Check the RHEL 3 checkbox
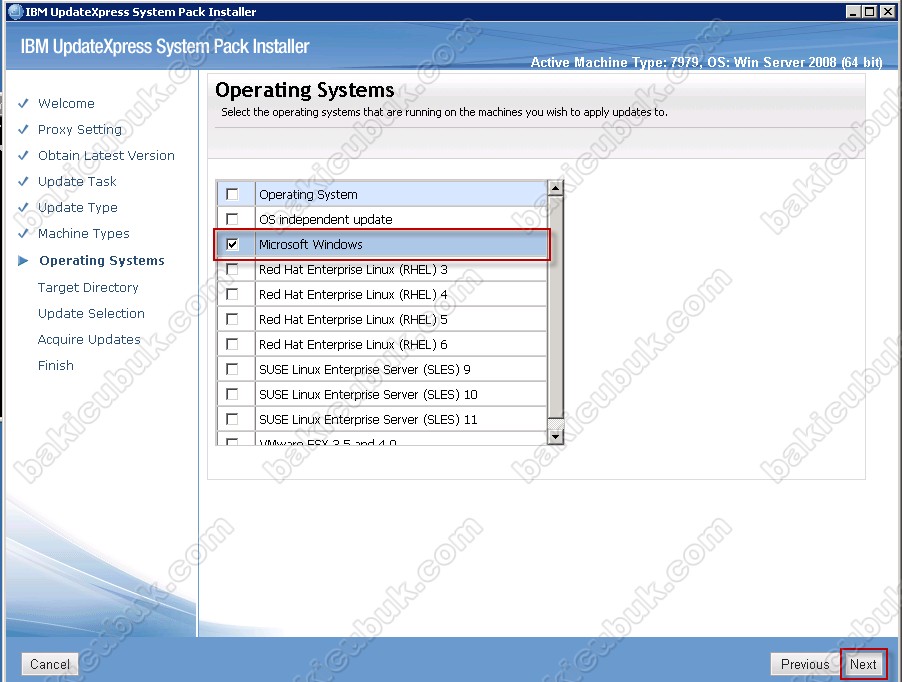This screenshot has height=682, width=902. pyautogui.click(x=232, y=269)
